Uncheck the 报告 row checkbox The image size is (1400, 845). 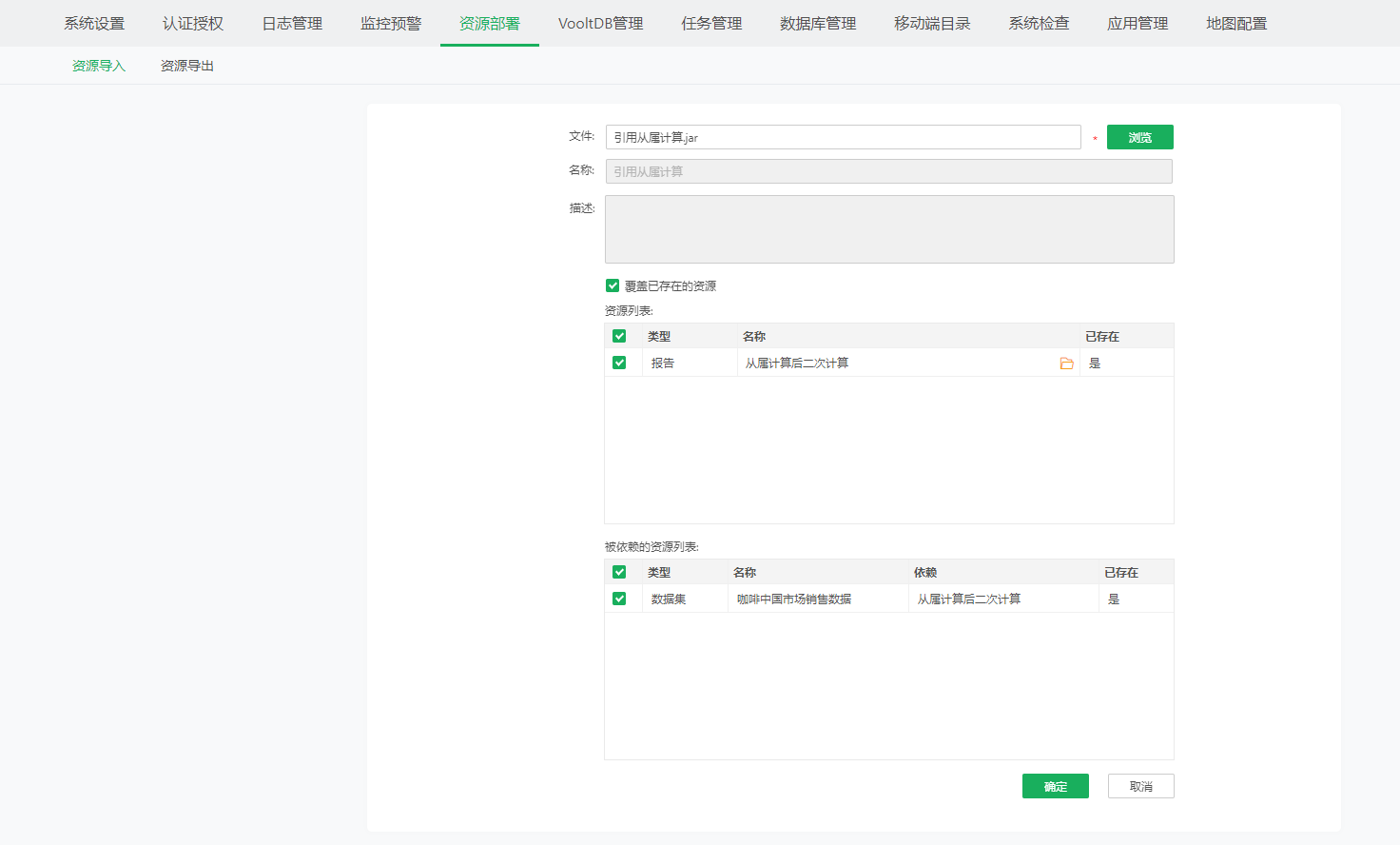coord(619,363)
